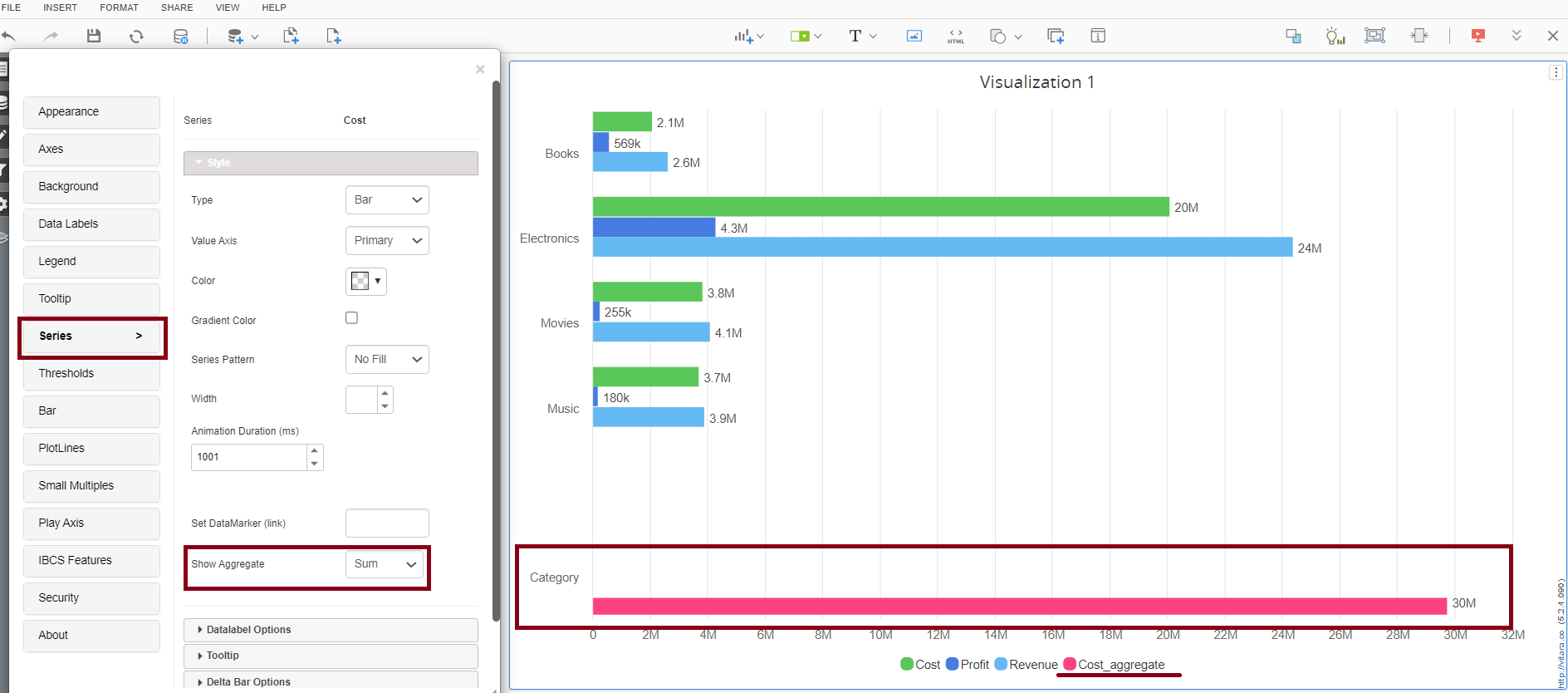Insert an HTML container icon

(956, 36)
